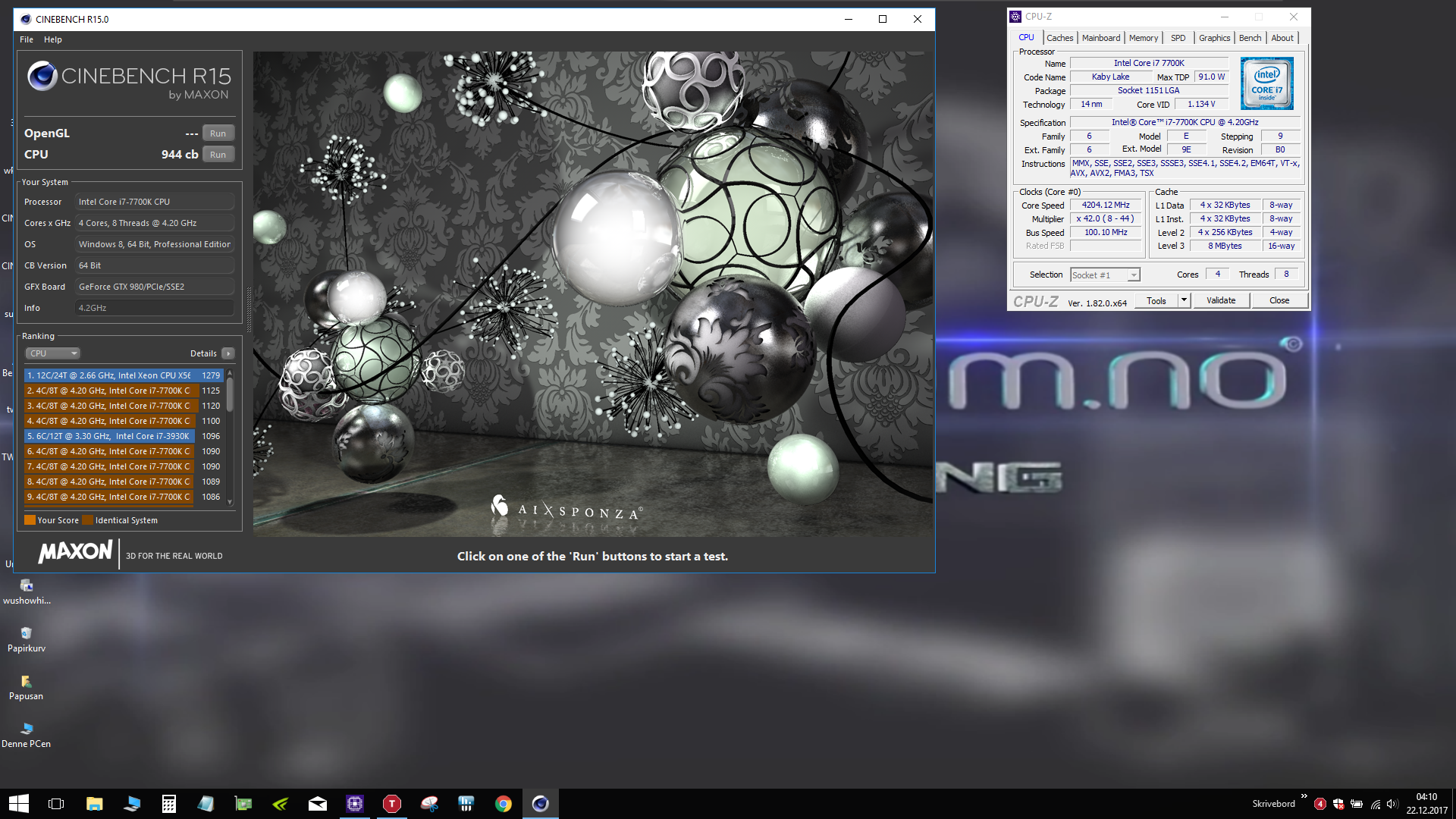Click the Snipping Tool taskbar icon
Image resolution: width=1456 pixels, height=819 pixels.
(429, 804)
